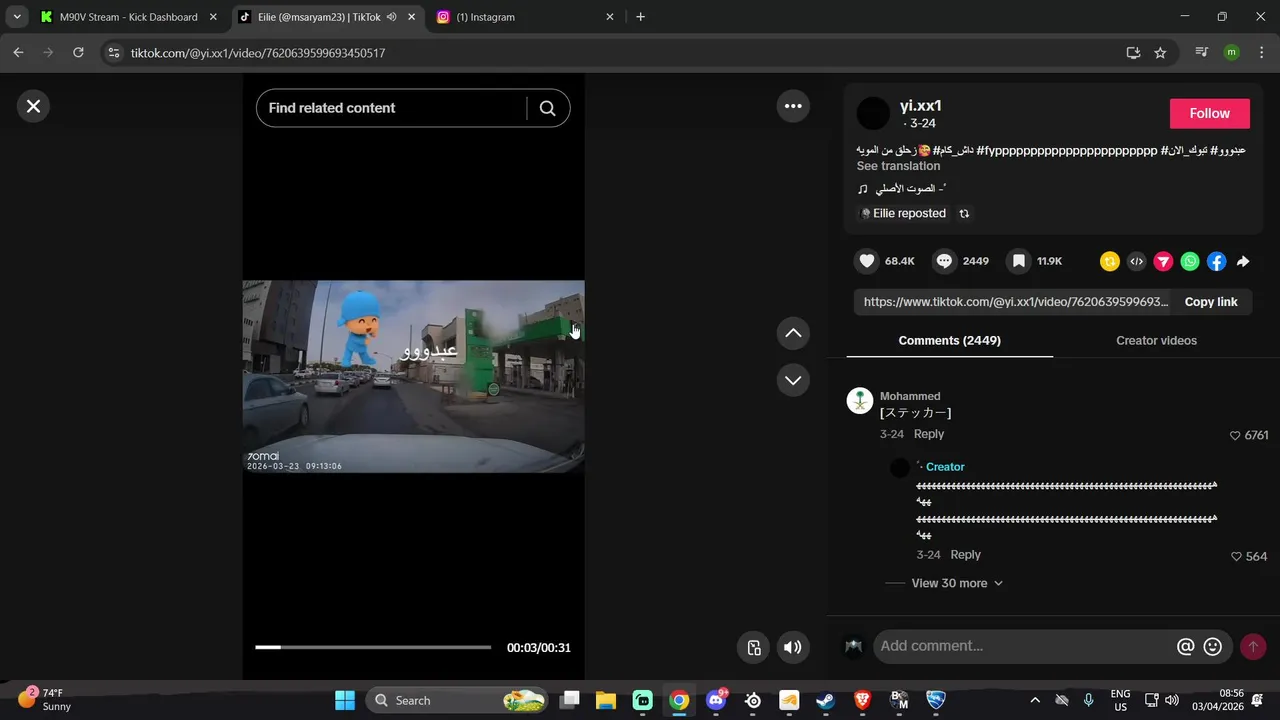Open the yi.xx1 profile avatar

tap(873, 114)
